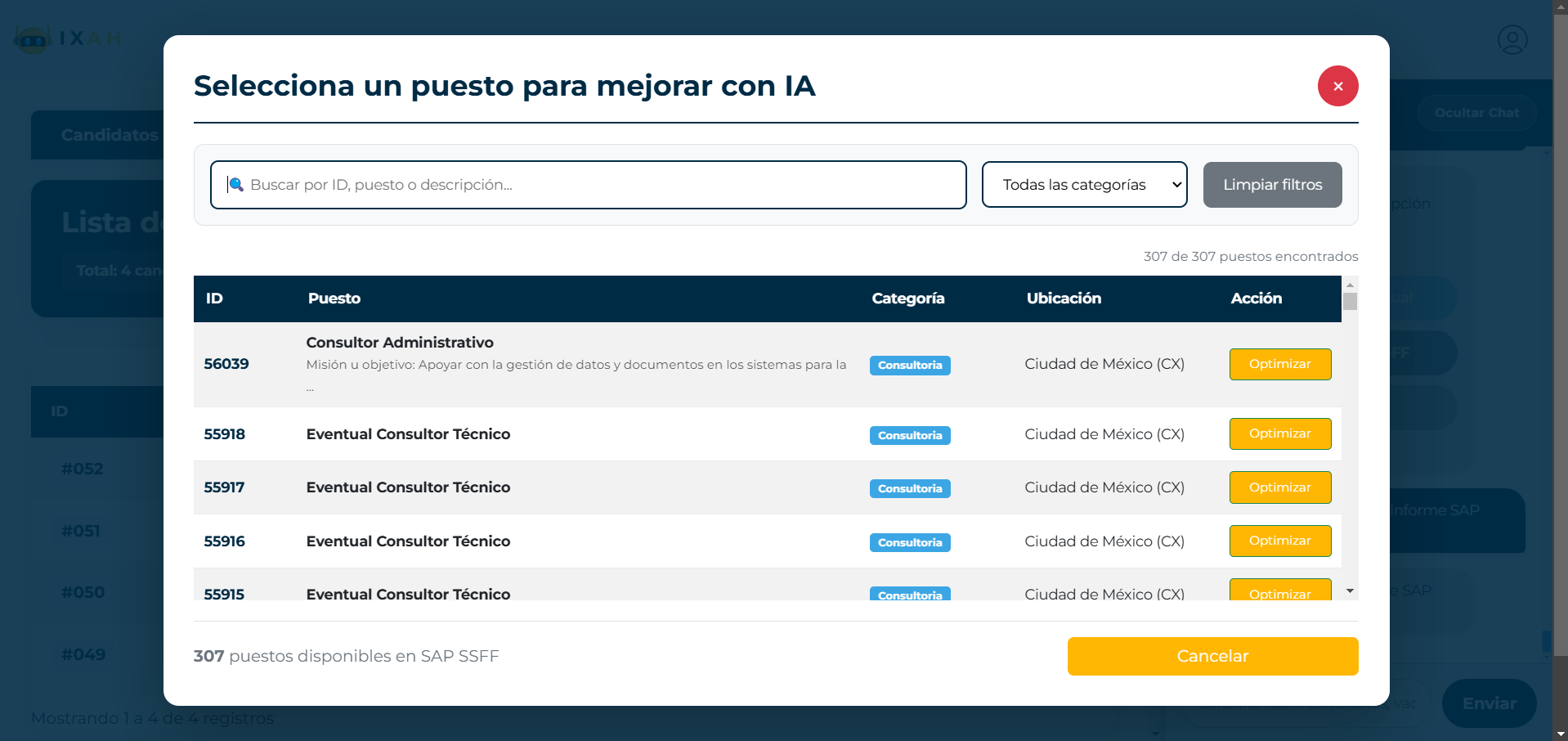1568x741 pixels.
Task: Click Ciudad de México location in row 55918
Action: [1104, 434]
